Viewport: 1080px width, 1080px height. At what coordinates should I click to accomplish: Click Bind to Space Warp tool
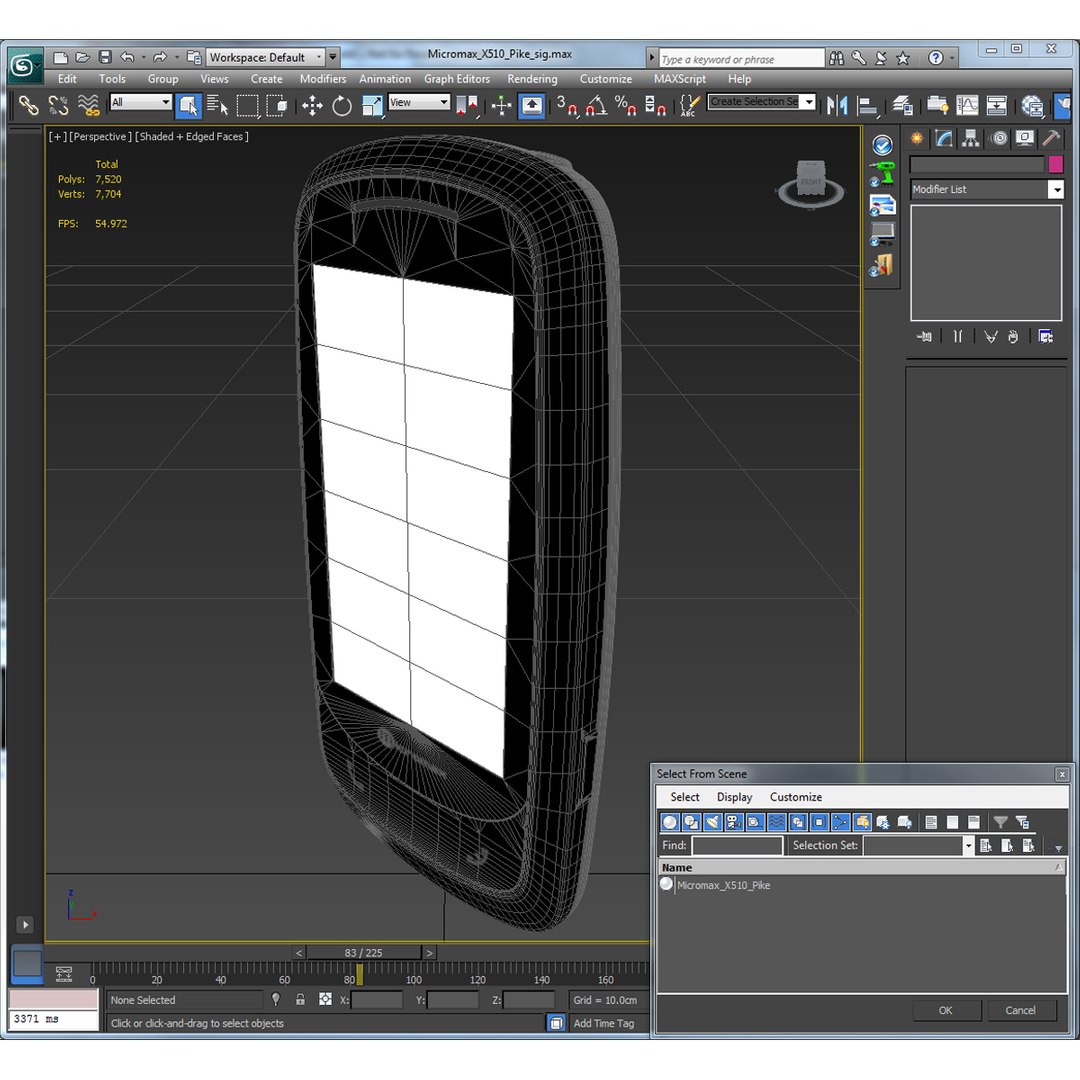click(88, 105)
